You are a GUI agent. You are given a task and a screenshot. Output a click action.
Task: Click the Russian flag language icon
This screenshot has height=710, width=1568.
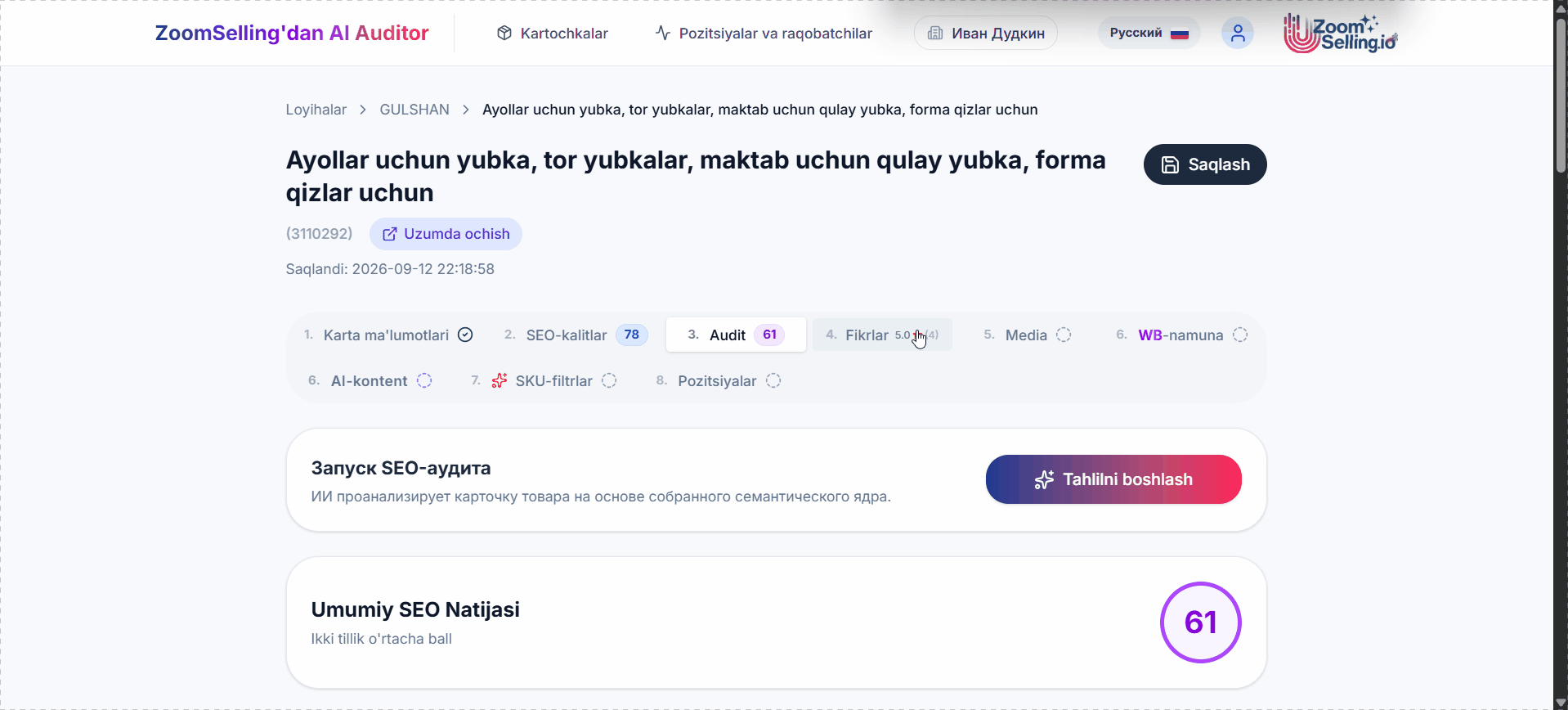1179,34
